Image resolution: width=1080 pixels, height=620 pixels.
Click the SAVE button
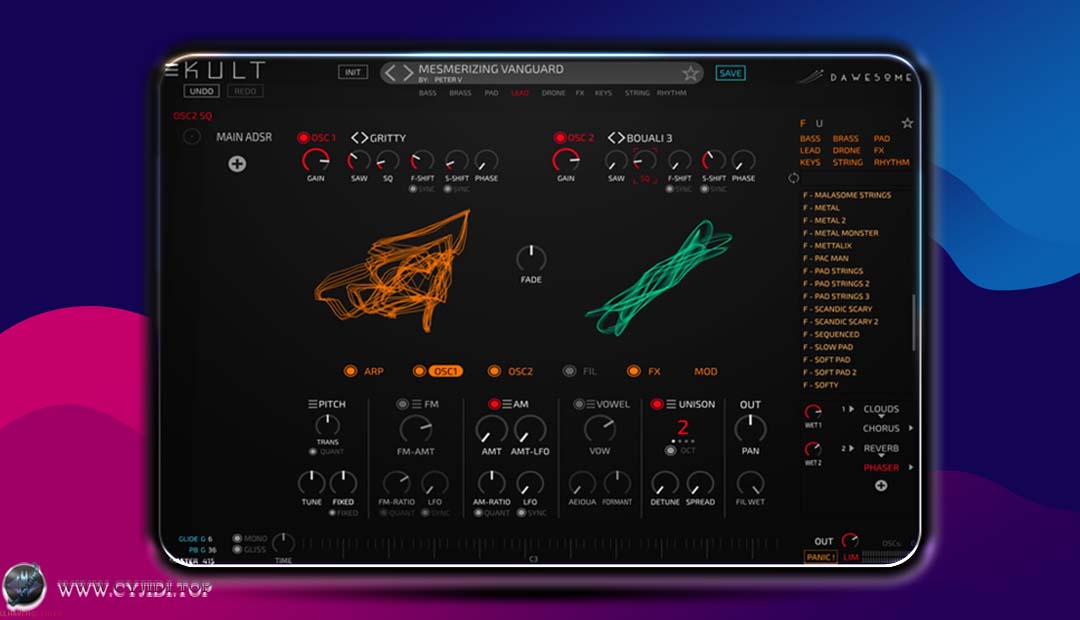(x=730, y=73)
